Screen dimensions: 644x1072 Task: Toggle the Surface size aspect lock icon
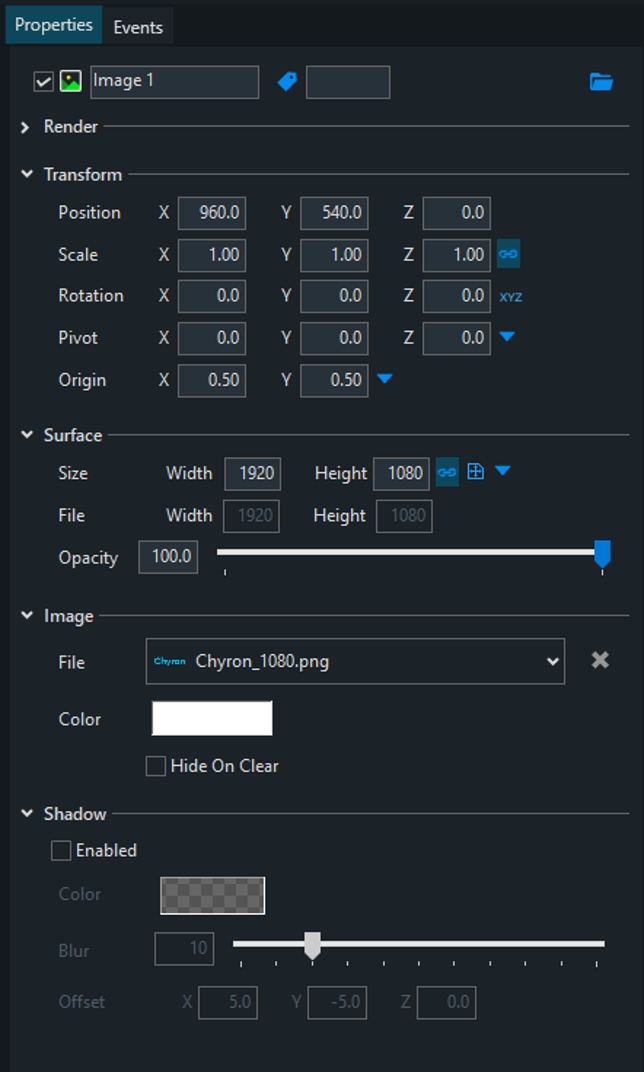point(447,473)
